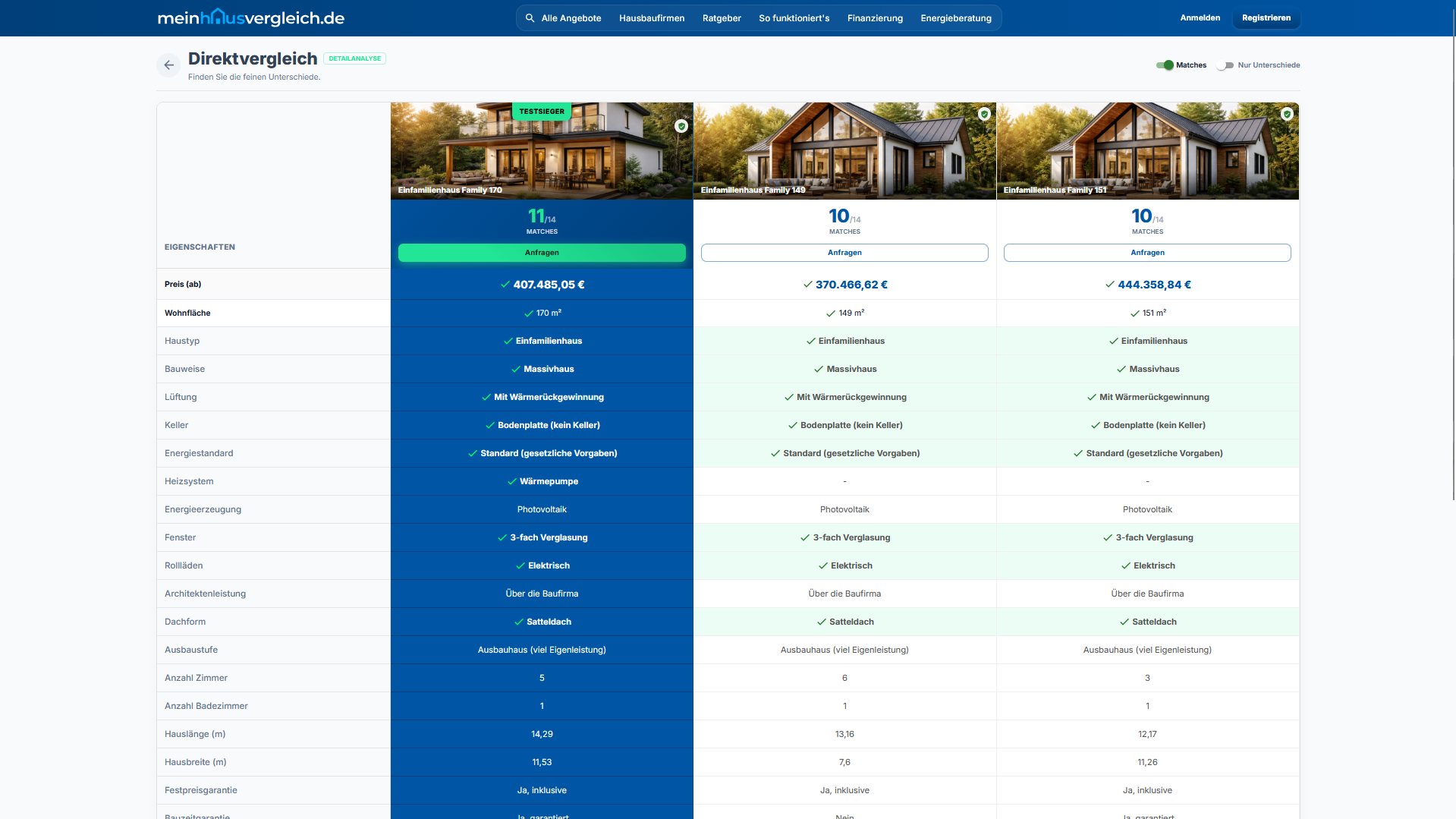Click the checkmark beside Satteldach for Family 151

pos(1123,621)
